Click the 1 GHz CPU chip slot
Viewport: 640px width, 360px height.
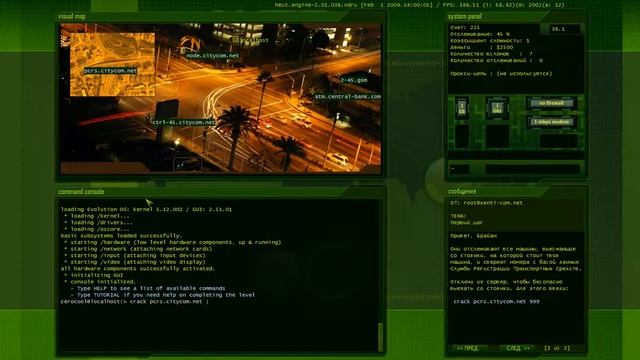tap(497, 108)
